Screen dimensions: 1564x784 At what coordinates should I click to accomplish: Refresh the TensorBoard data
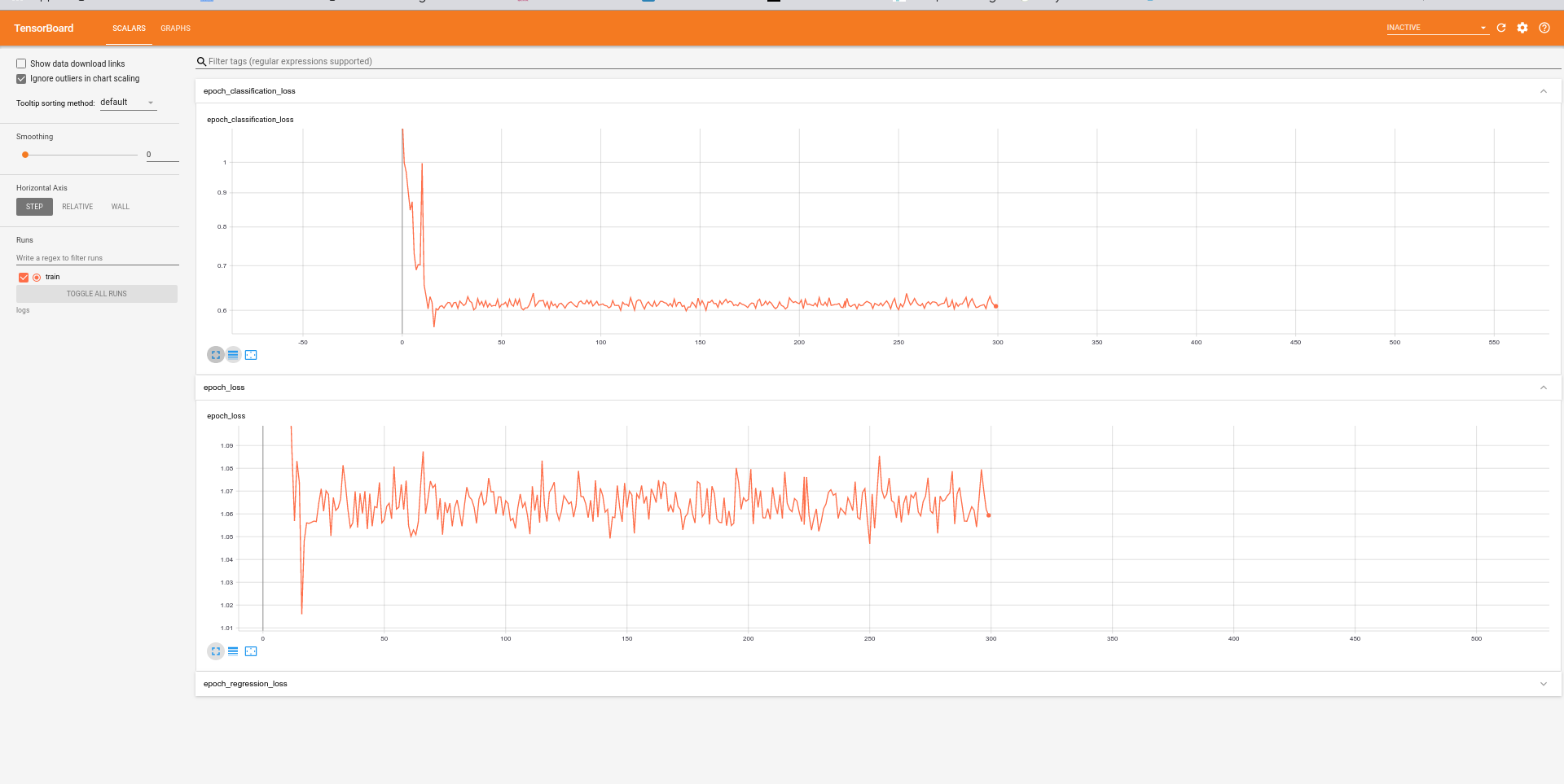point(1501,28)
